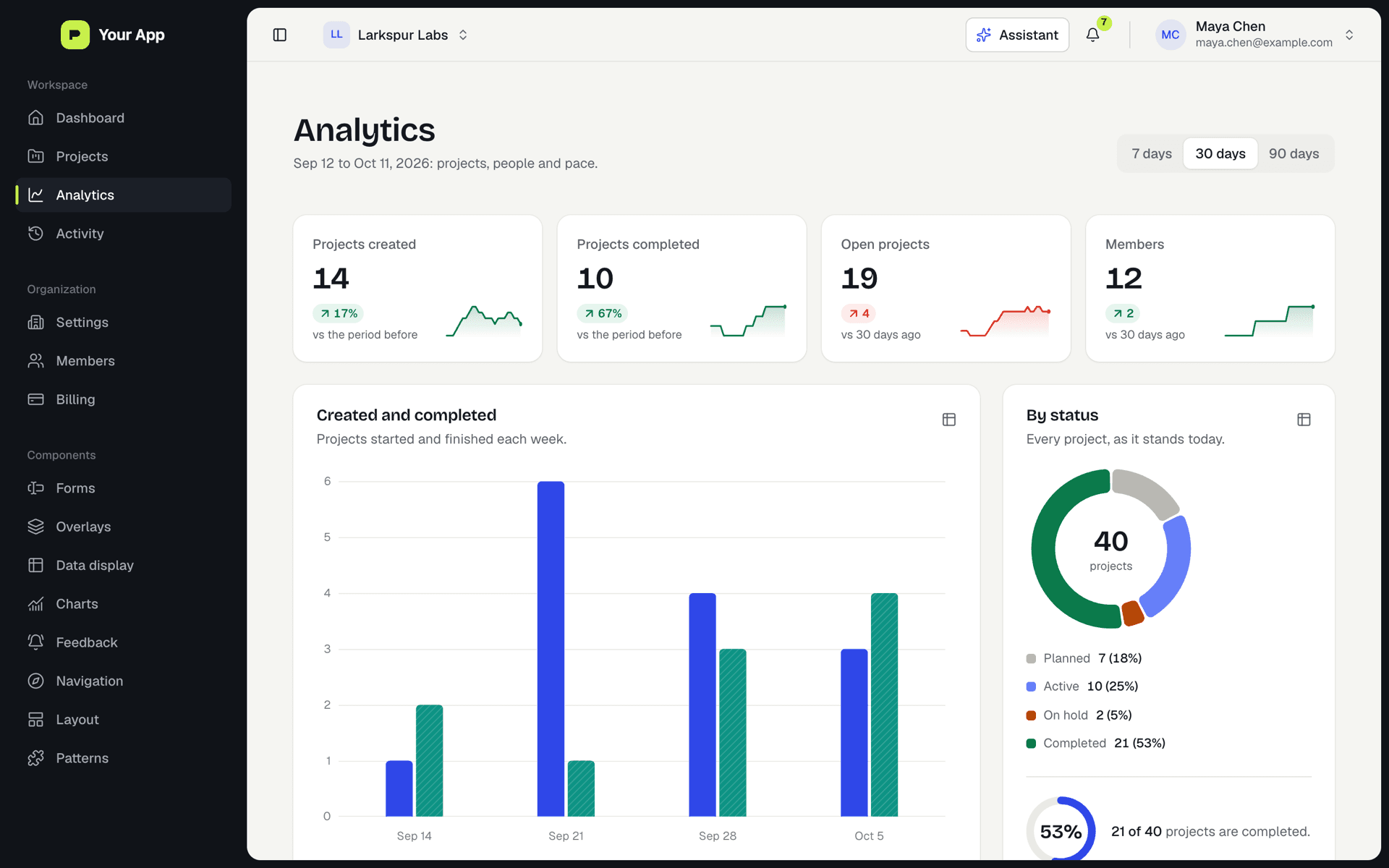This screenshot has height=868, width=1389.
Task: Click the MC user avatar
Action: (1170, 35)
